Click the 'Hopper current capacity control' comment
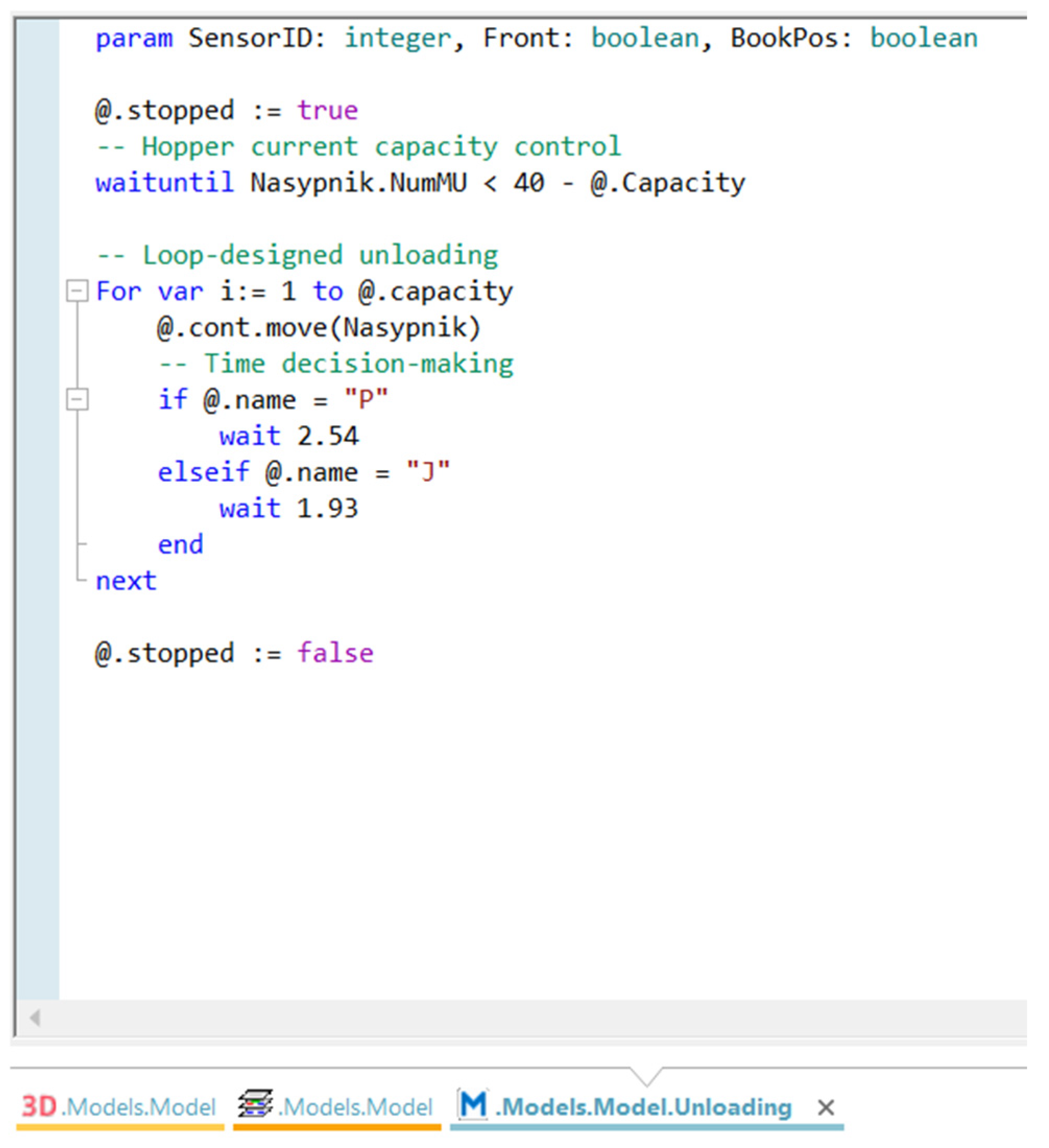Image resolution: width=1049 pixels, height=1148 pixels. pyautogui.click(x=358, y=146)
